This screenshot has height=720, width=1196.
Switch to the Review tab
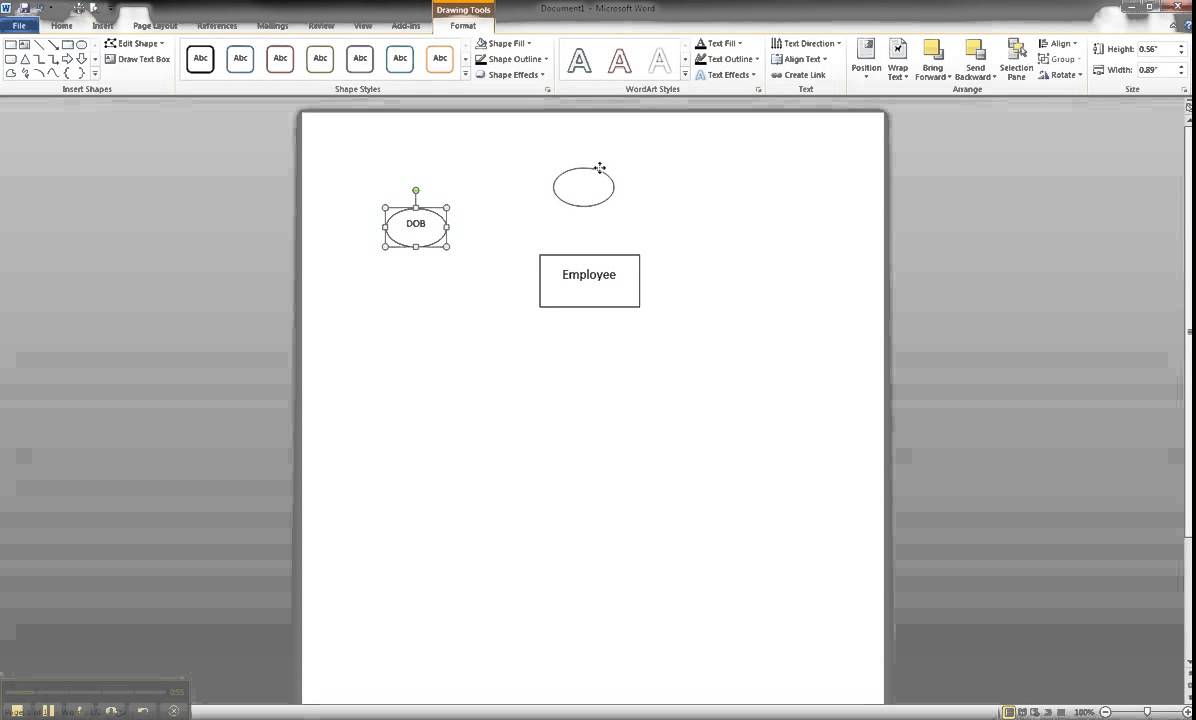[321, 25]
